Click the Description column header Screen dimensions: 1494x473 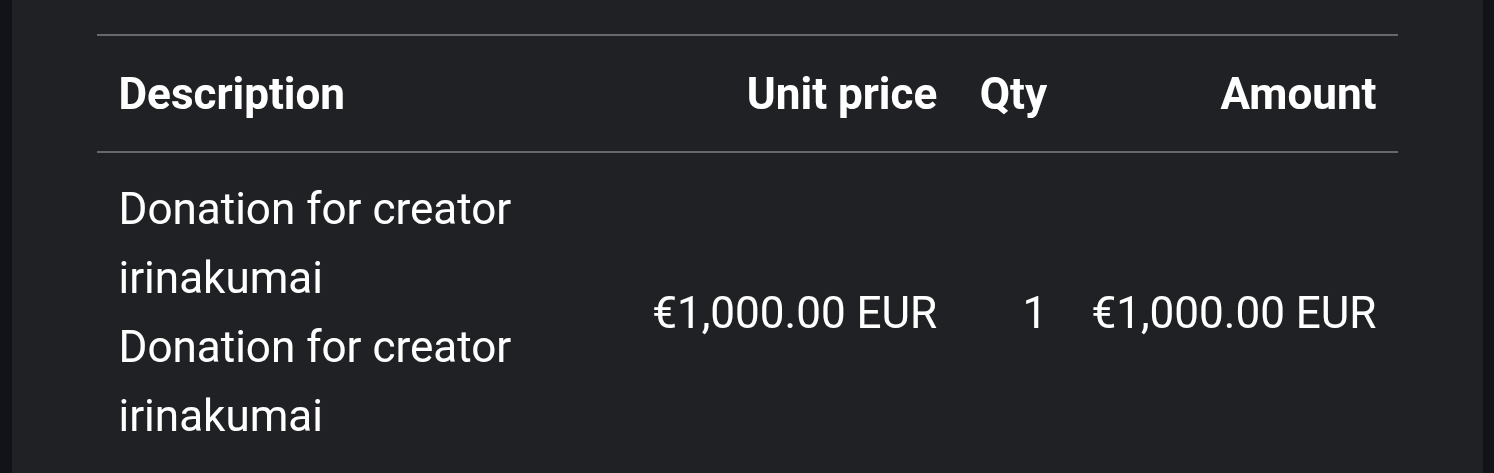click(231, 95)
